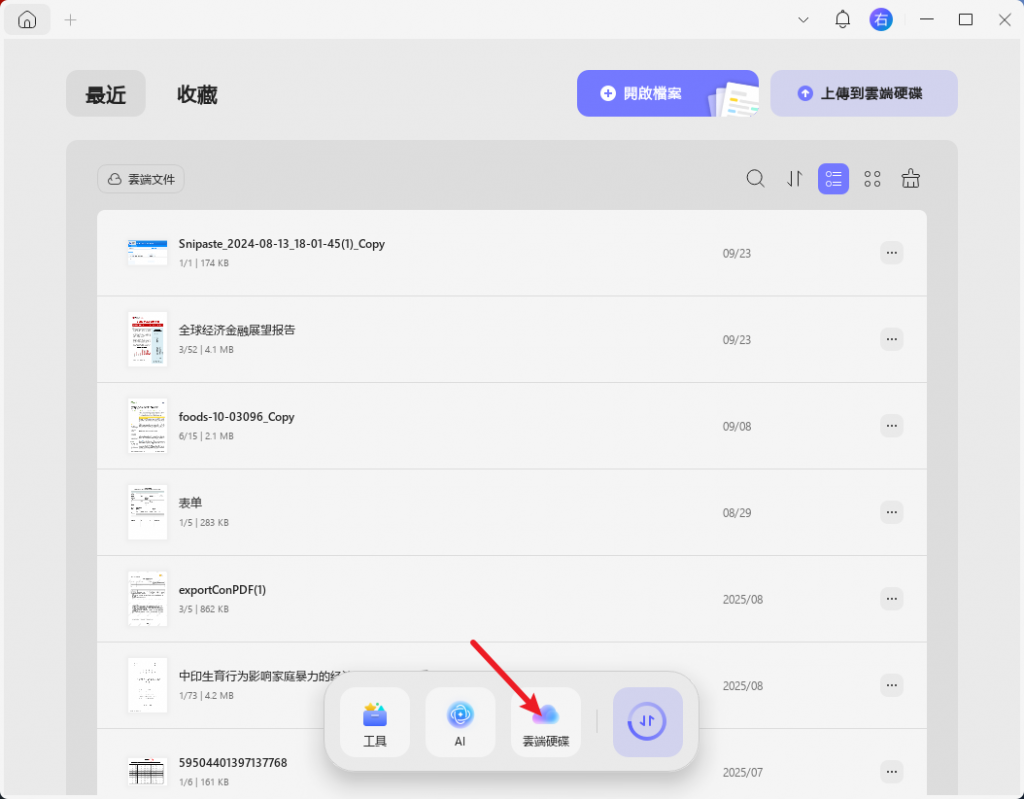Open the 雲端硬碟 cloud drive button
1024x799 pixels.
point(546,723)
